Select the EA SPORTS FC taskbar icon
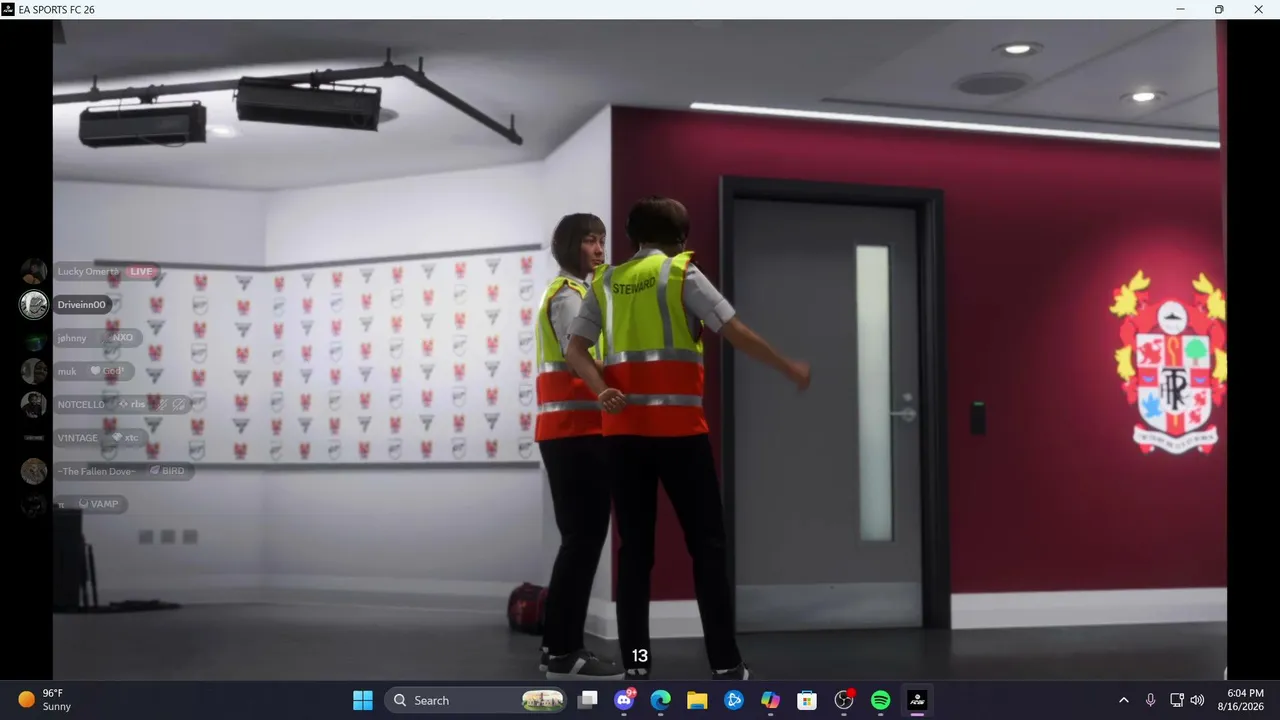This screenshot has height=720, width=1280. 917,700
